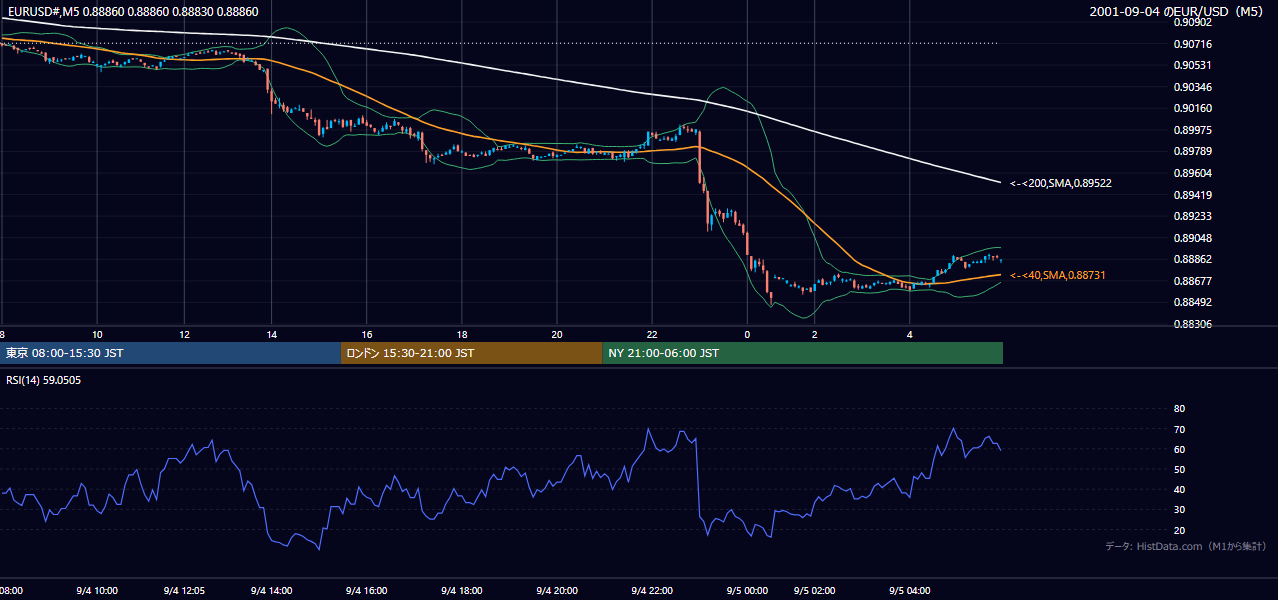This screenshot has width=1278, height=600.
Task: Select the NY 21:00-06:00 JST session bar
Action: [x=803, y=353]
